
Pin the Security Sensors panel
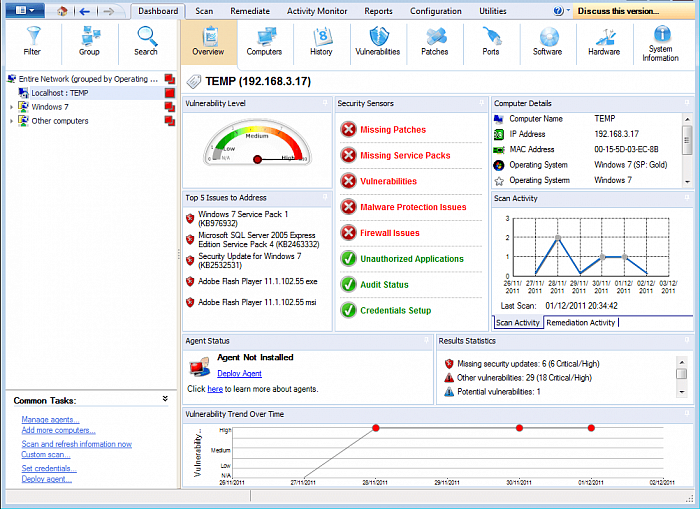[x=481, y=103]
